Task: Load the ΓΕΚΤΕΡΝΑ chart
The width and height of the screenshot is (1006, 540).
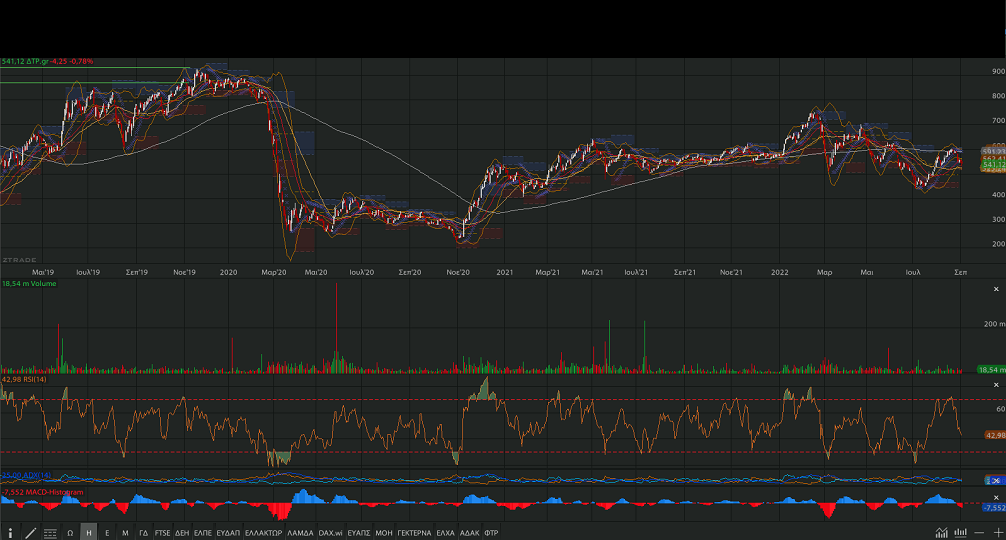Action: click(413, 533)
